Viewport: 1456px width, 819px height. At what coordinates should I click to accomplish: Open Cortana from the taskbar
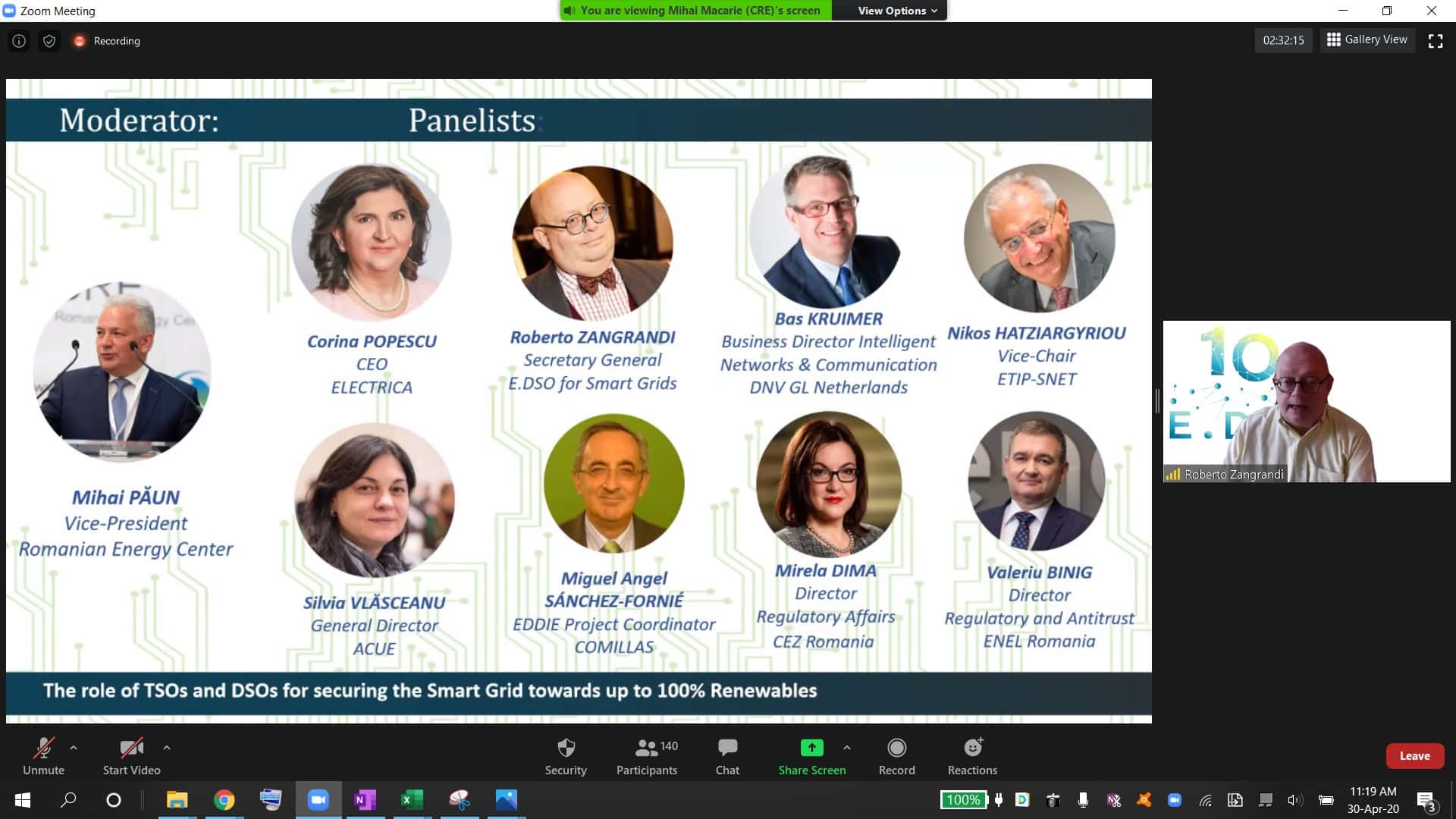click(x=114, y=800)
